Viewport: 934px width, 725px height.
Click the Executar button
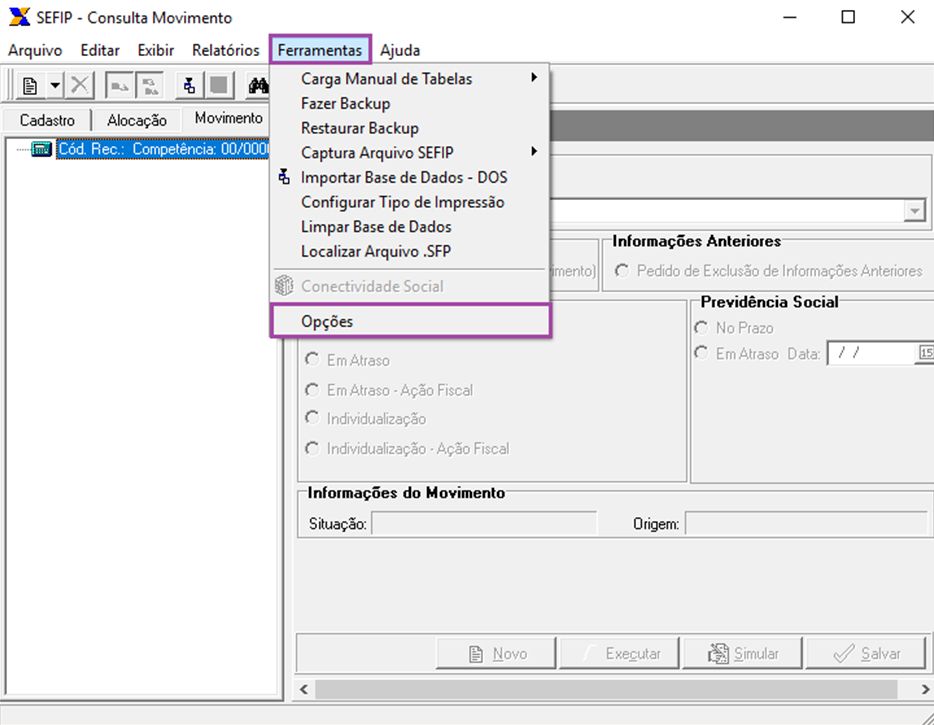coord(619,654)
